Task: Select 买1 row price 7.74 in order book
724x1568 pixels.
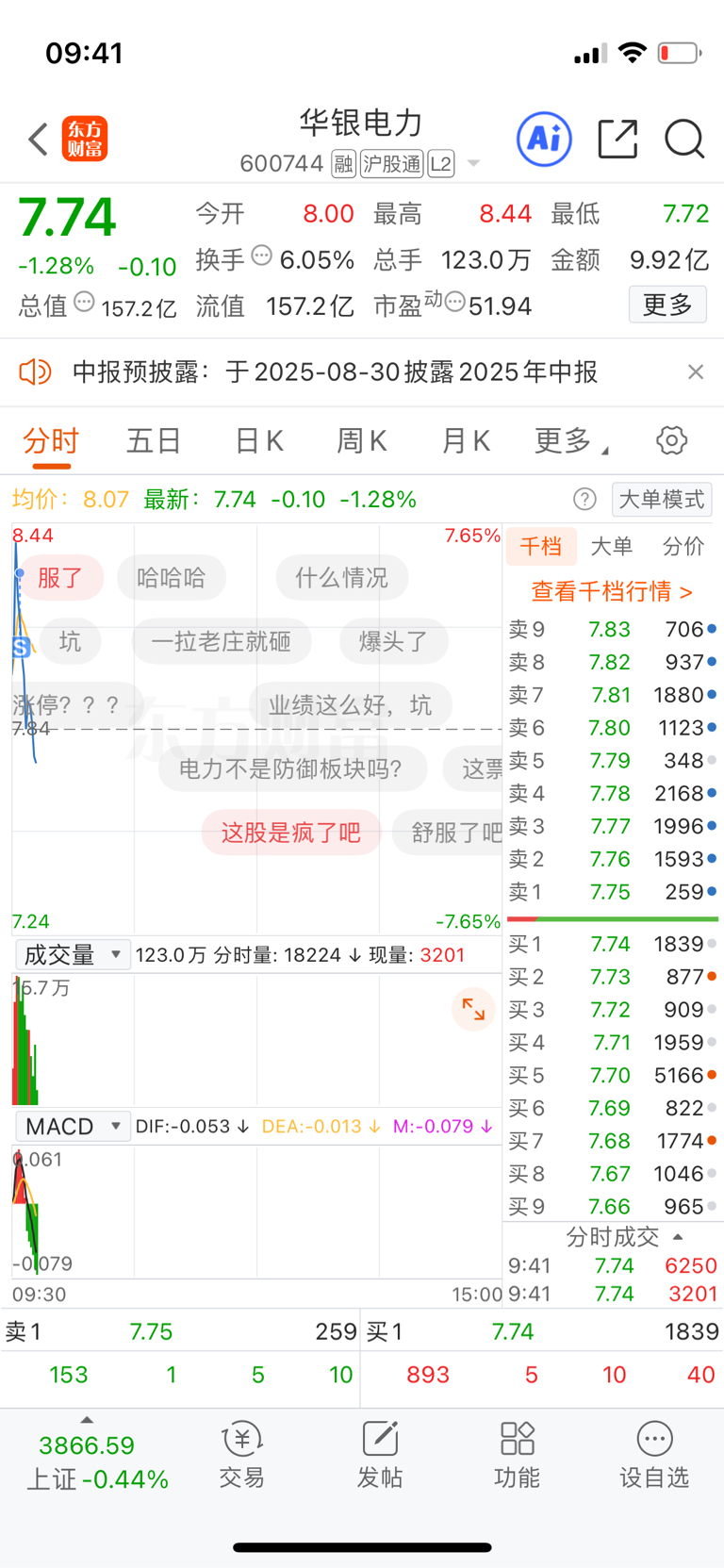Action: click(613, 944)
